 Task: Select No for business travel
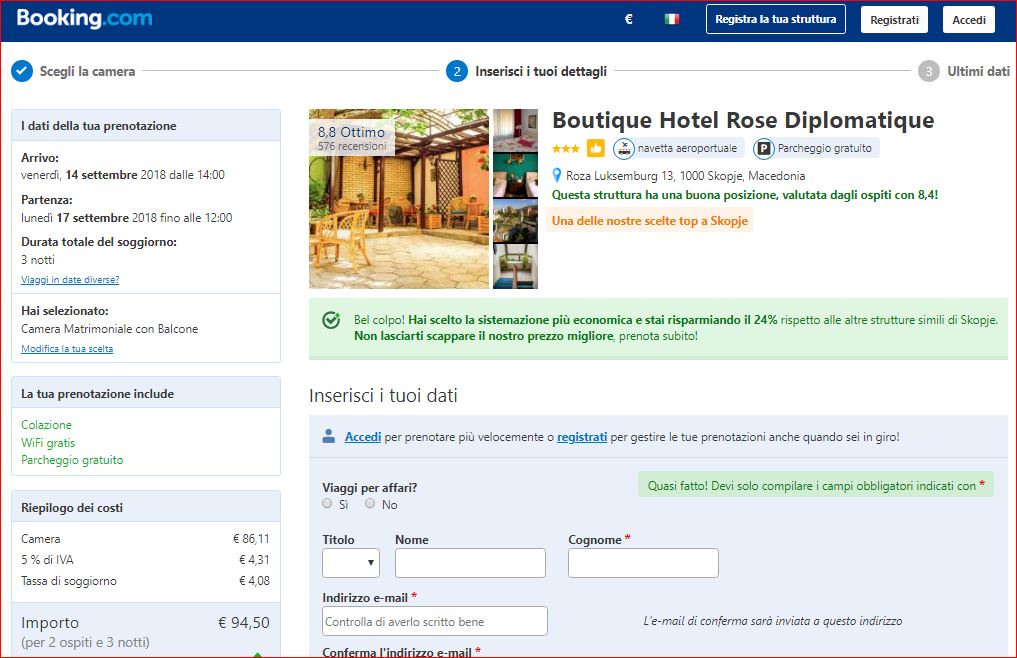click(x=370, y=504)
